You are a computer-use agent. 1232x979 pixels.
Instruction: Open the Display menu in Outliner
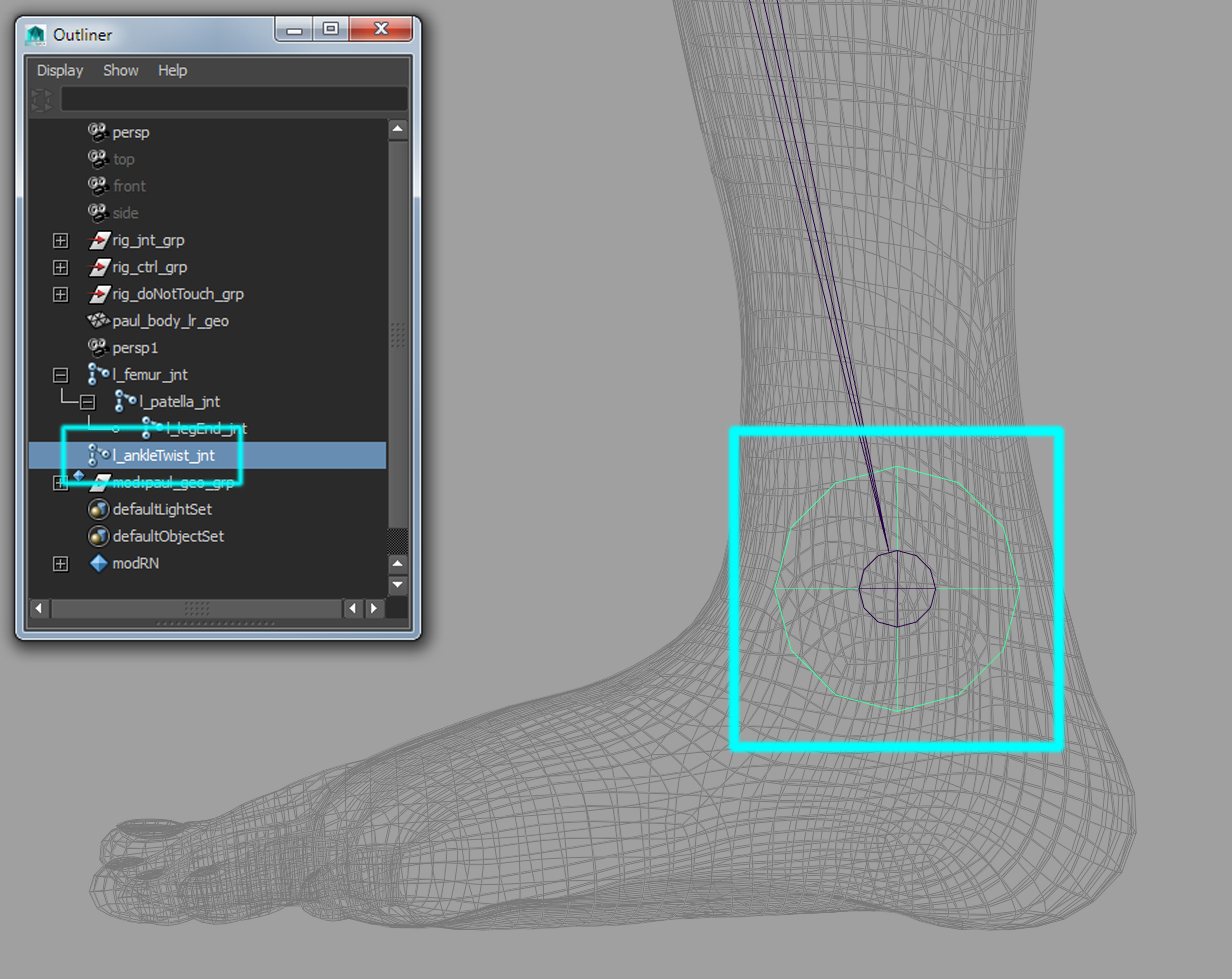pos(60,70)
